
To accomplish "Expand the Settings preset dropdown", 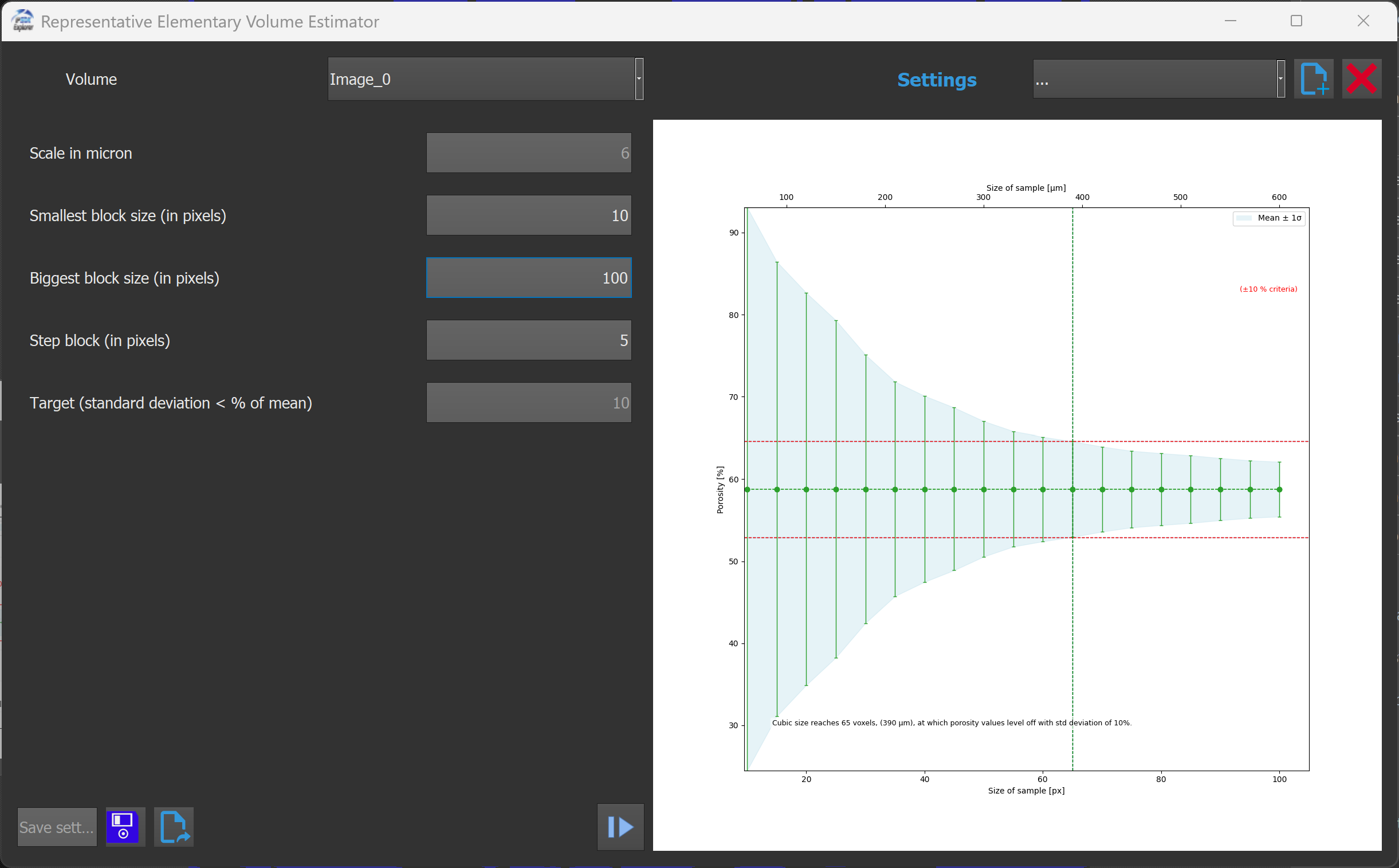I will tap(1157, 78).
